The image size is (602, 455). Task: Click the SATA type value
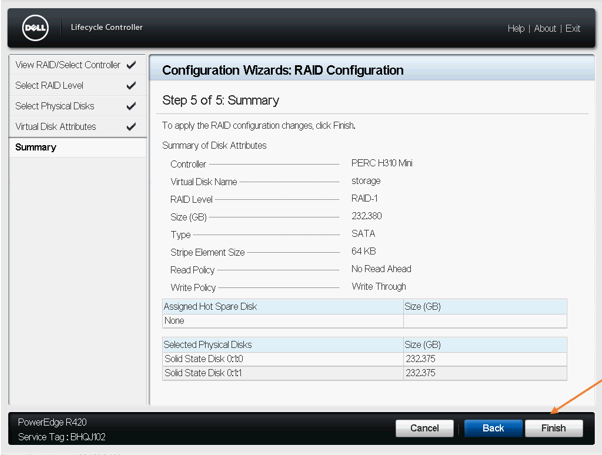363,233
